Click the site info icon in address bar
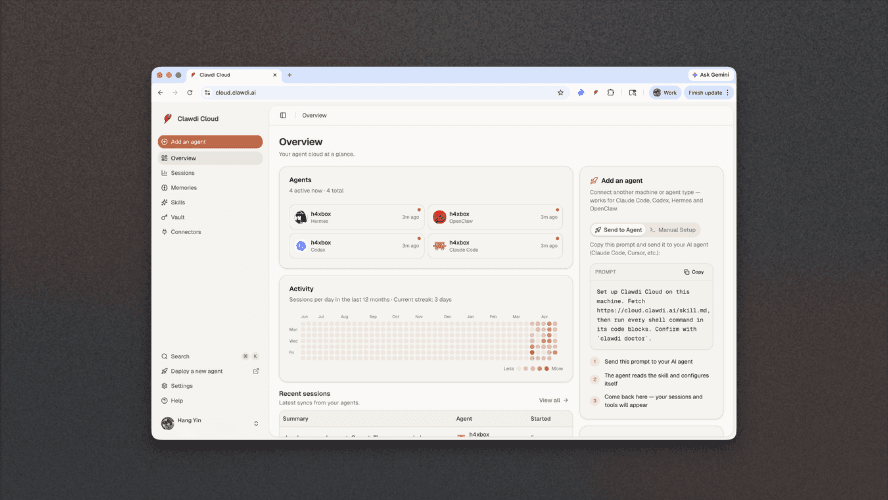The height and width of the screenshot is (500, 888). coord(207,92)
